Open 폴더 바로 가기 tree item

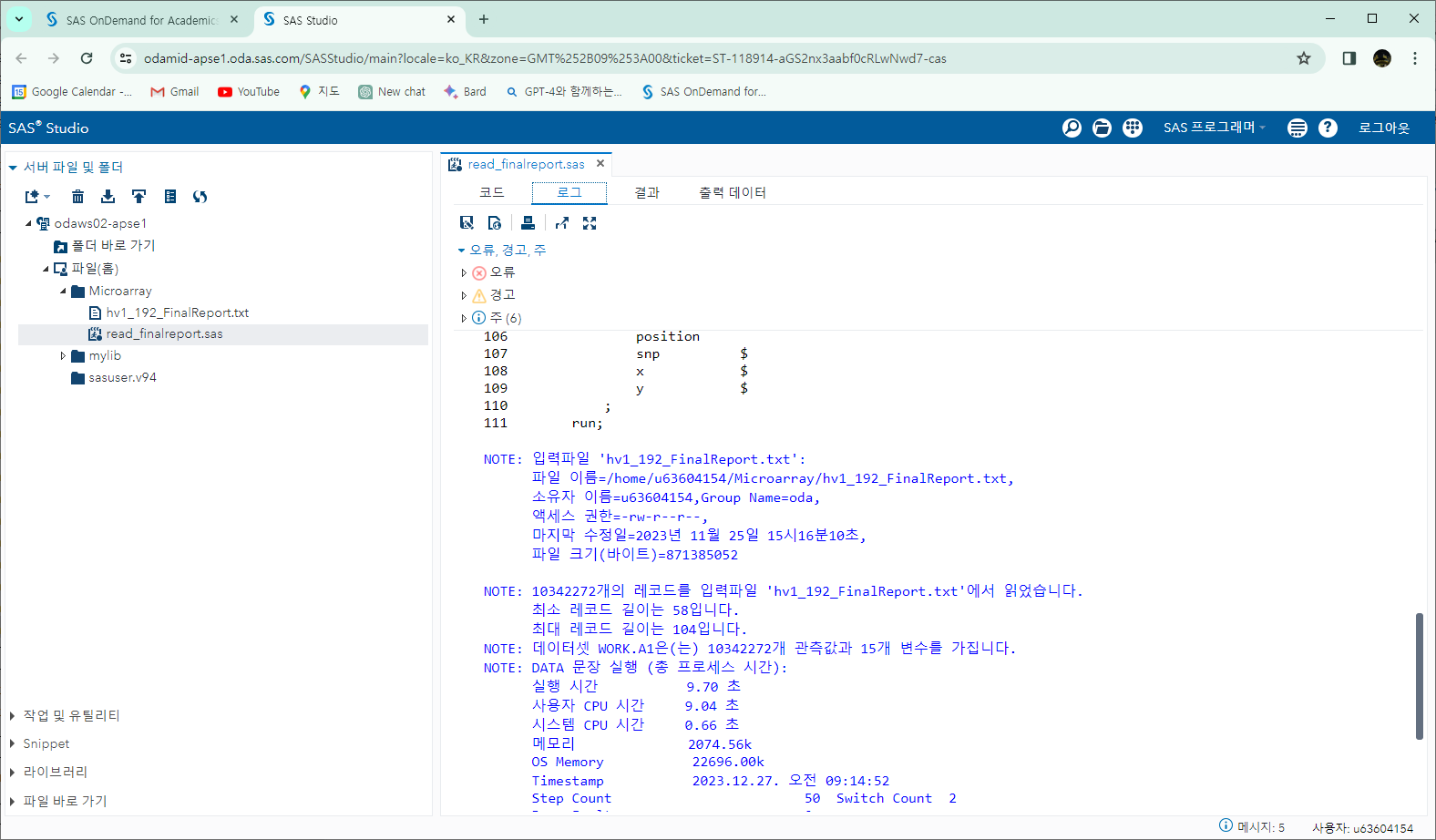coord(113,246)
